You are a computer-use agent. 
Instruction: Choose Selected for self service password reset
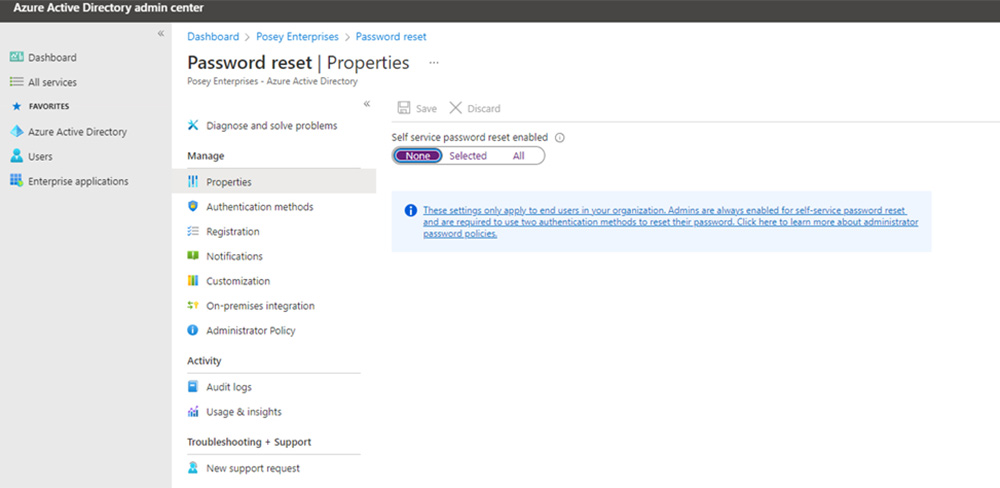pos(468,156)
